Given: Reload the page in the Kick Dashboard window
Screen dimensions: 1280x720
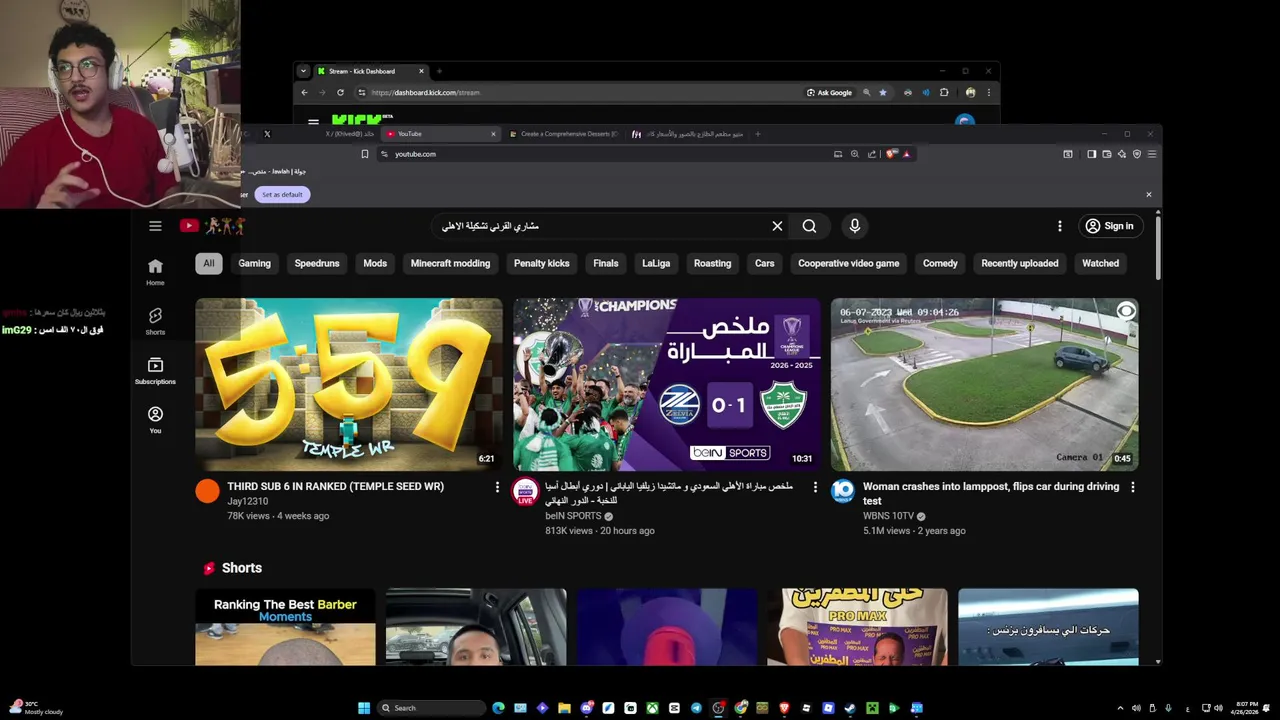Looking at the screenshot, I should tap(340, 92).
